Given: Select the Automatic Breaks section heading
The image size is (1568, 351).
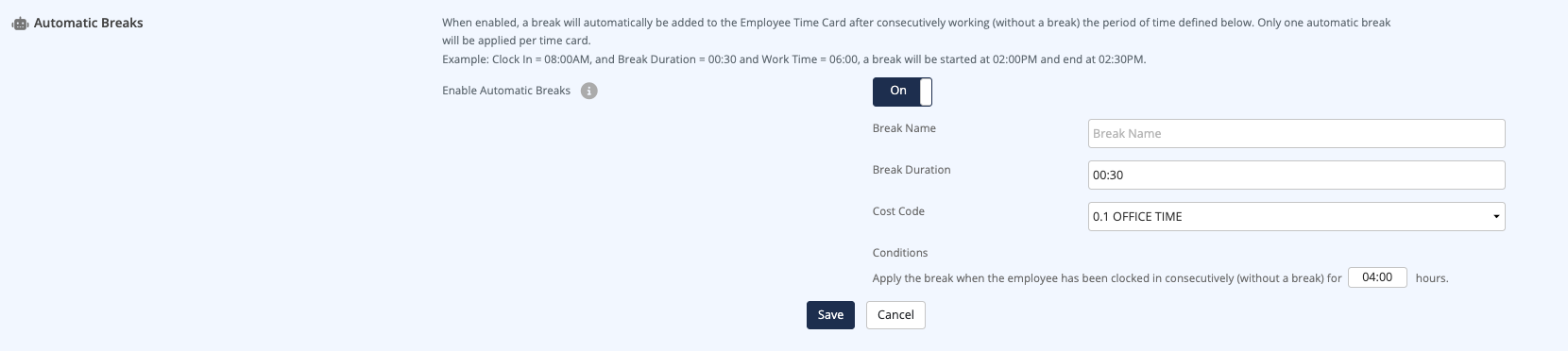Looking at the screenshot, I should (x=89, y=23).
